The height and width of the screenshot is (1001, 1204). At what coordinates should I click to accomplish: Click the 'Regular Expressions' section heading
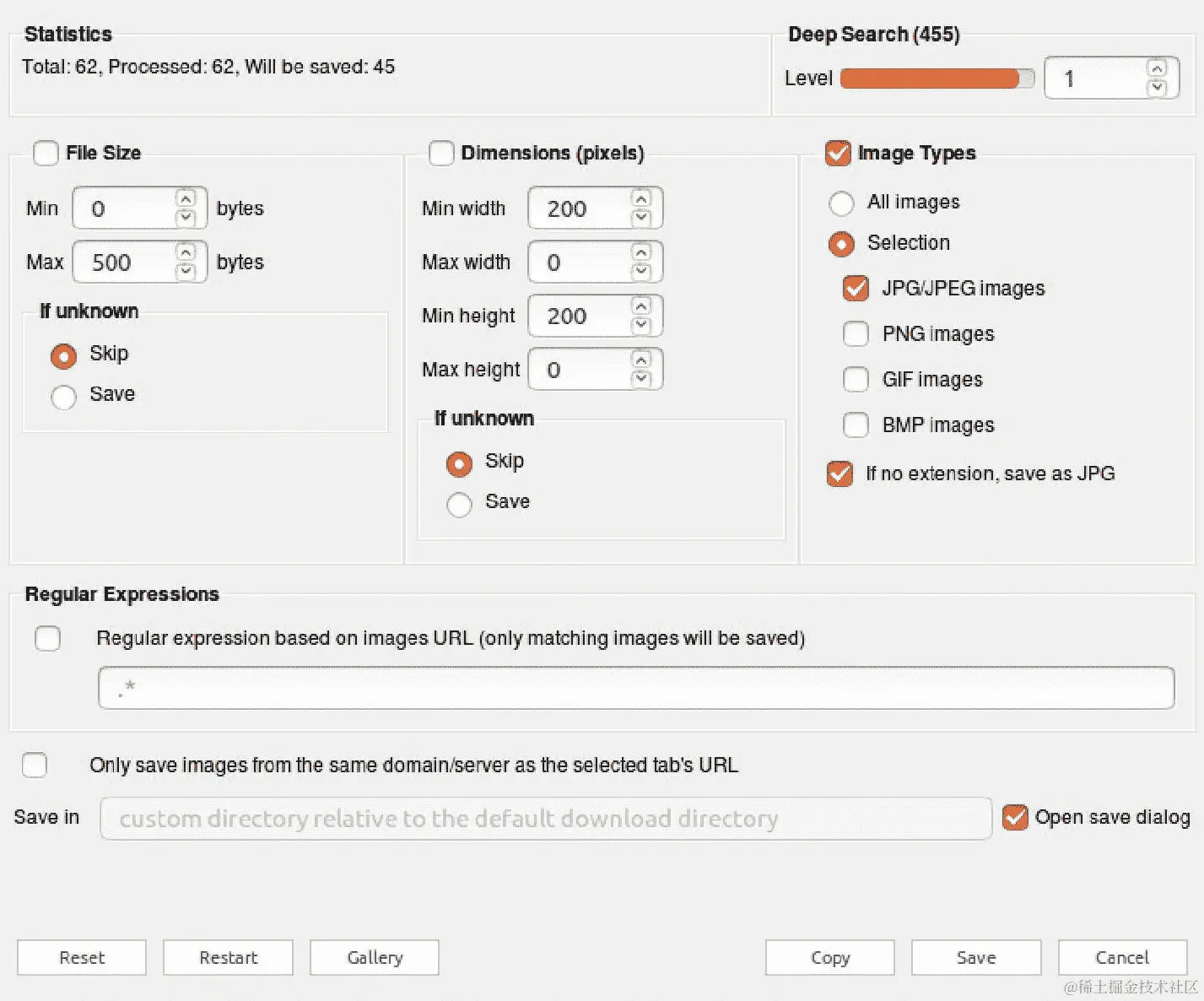click(121, 594)
